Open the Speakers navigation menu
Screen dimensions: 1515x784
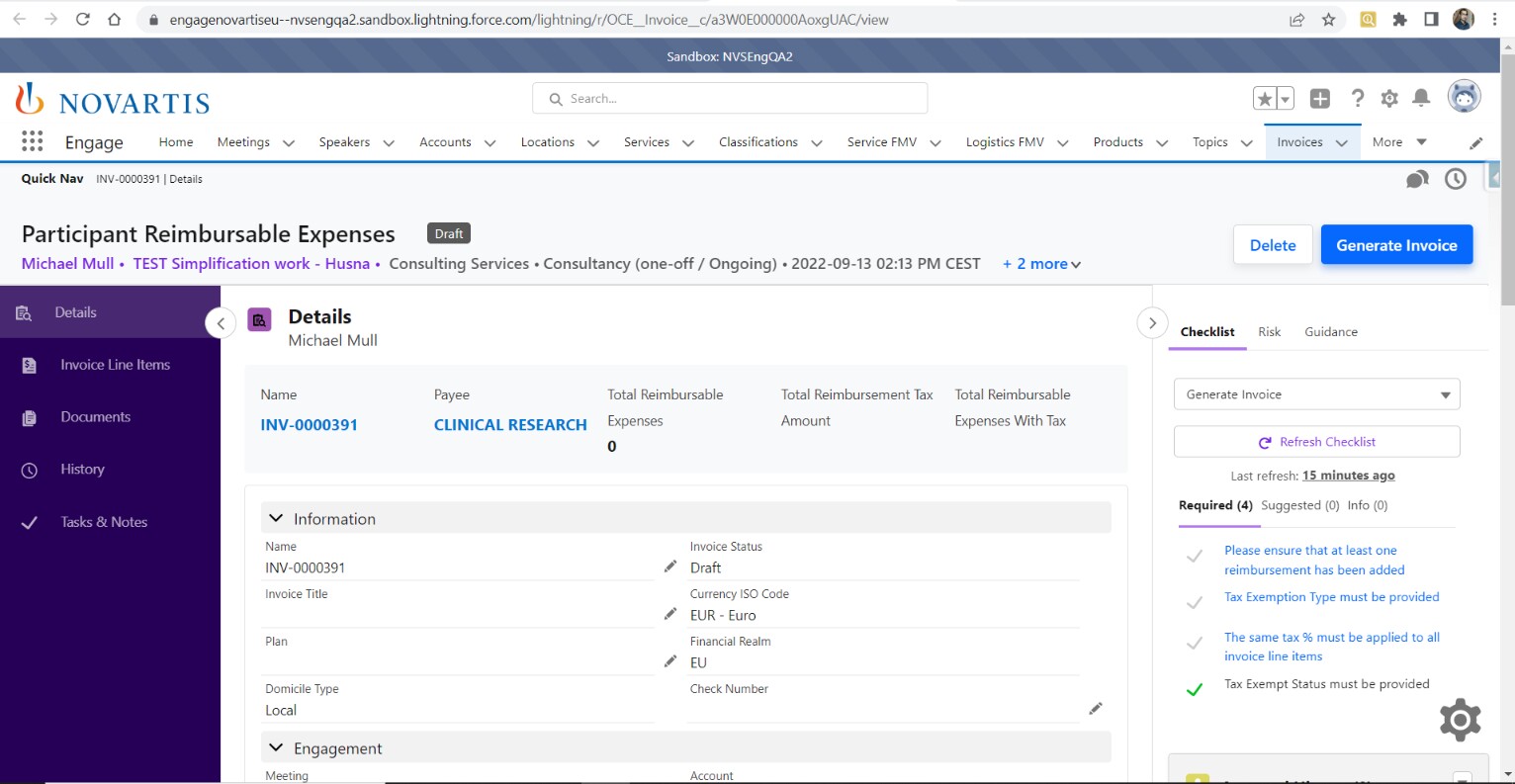[344, 141]
